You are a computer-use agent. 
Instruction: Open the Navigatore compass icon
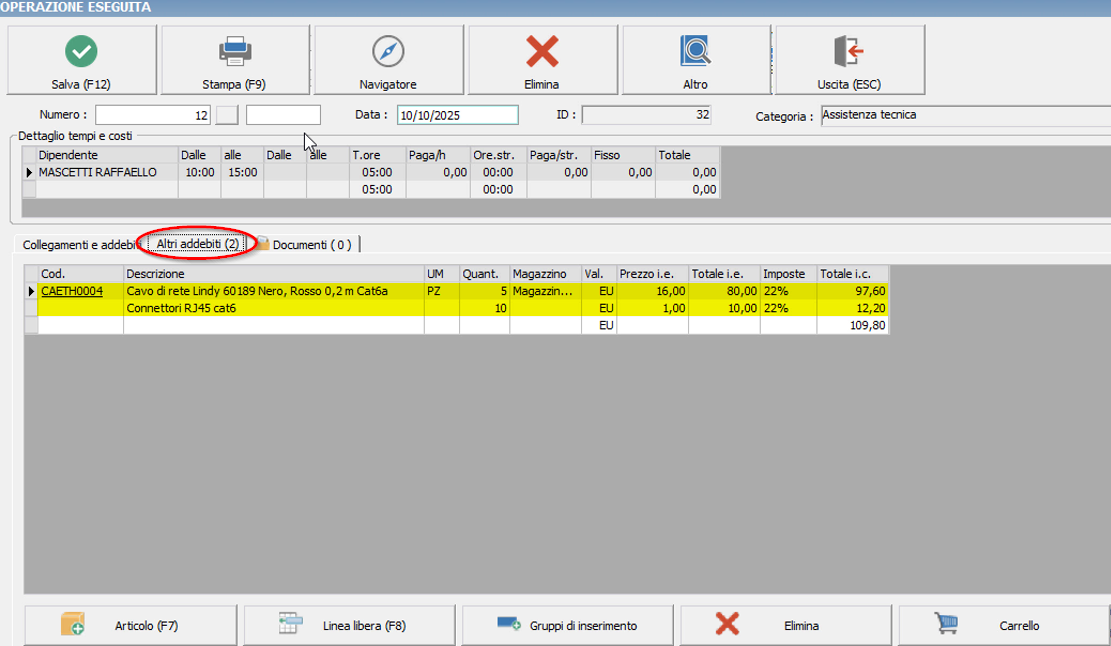click(x=388, y=51)
